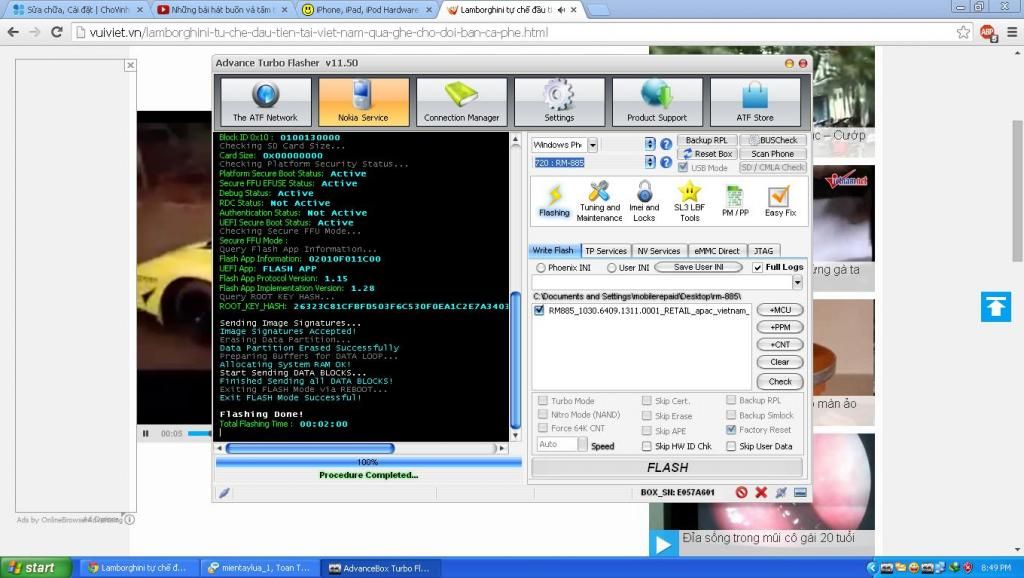
Task: Switch to the JTAG tab
Action: (x=763, y=251)
